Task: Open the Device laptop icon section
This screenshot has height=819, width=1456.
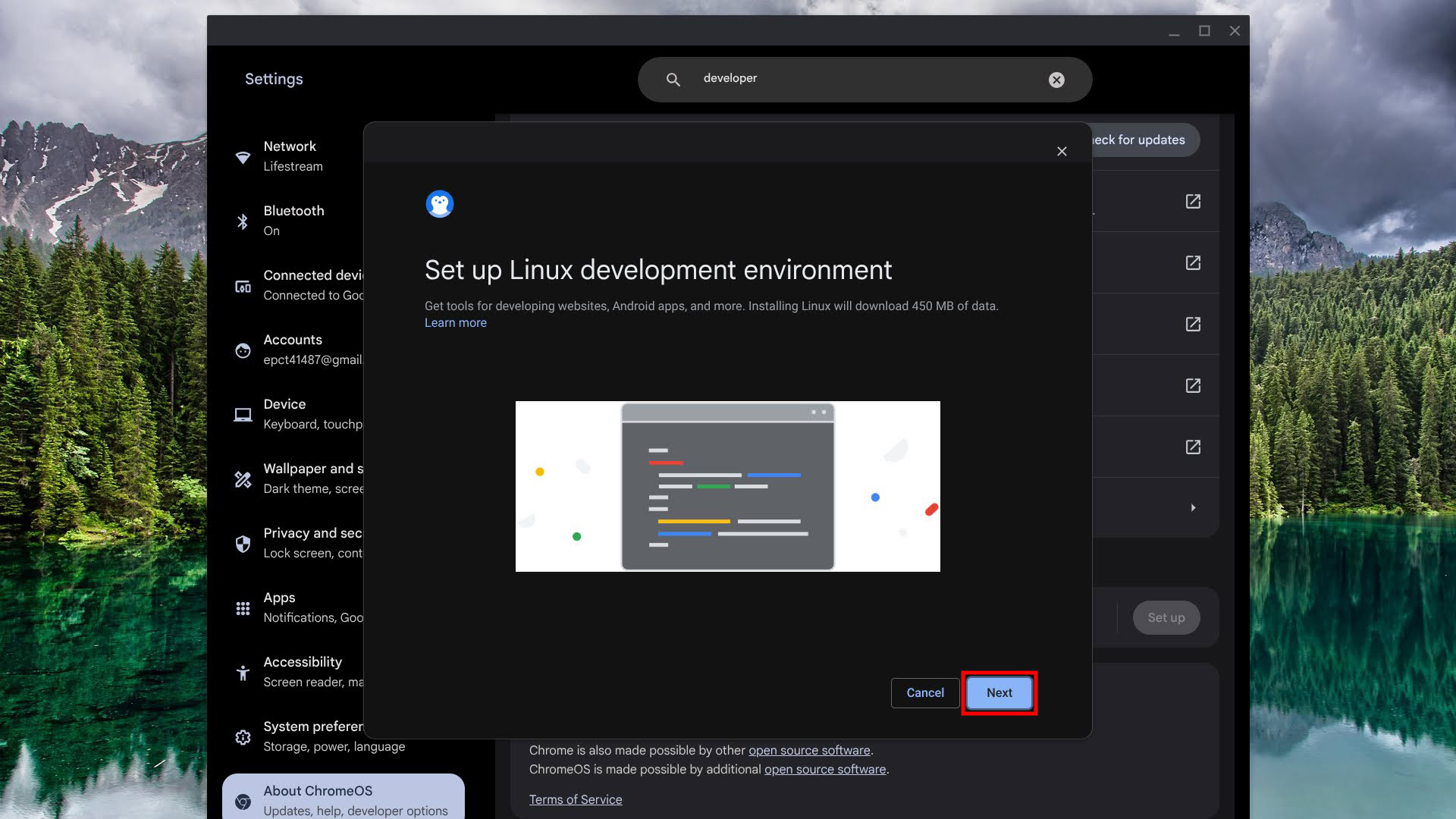Action: (x=243, y=415)
